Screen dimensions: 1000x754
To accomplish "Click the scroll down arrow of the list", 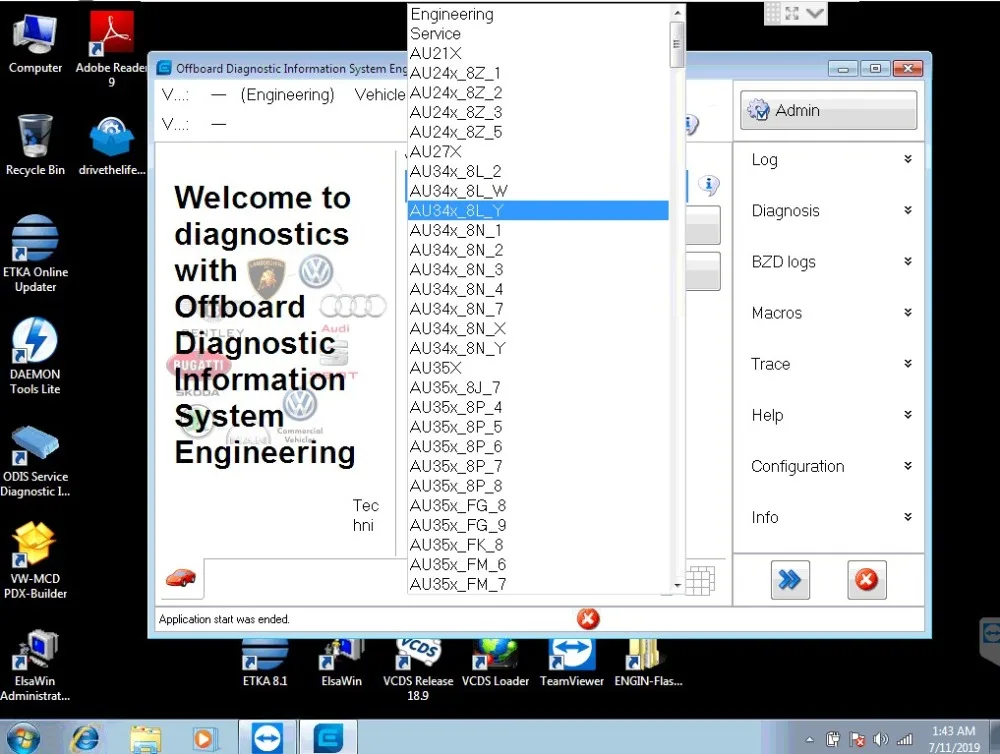I will tap(677, 585).
